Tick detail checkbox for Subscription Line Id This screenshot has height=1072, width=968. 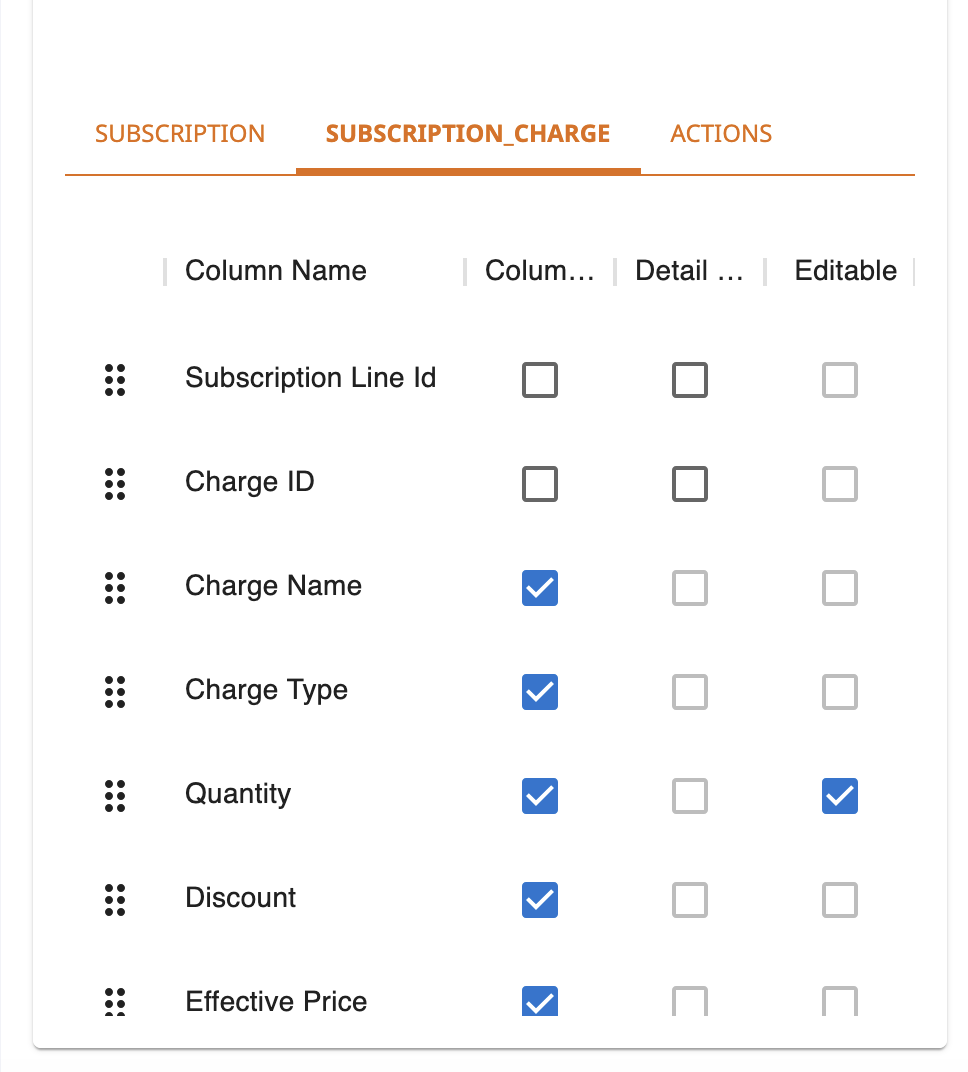pyautogui.click(x=690, y=379)
